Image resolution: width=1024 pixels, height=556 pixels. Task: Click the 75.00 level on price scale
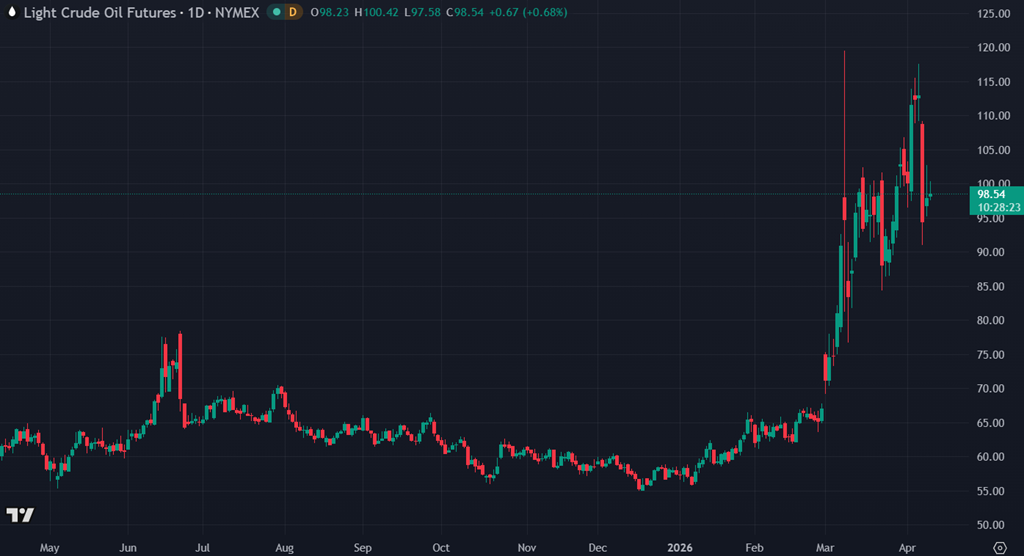pos(991,355)
